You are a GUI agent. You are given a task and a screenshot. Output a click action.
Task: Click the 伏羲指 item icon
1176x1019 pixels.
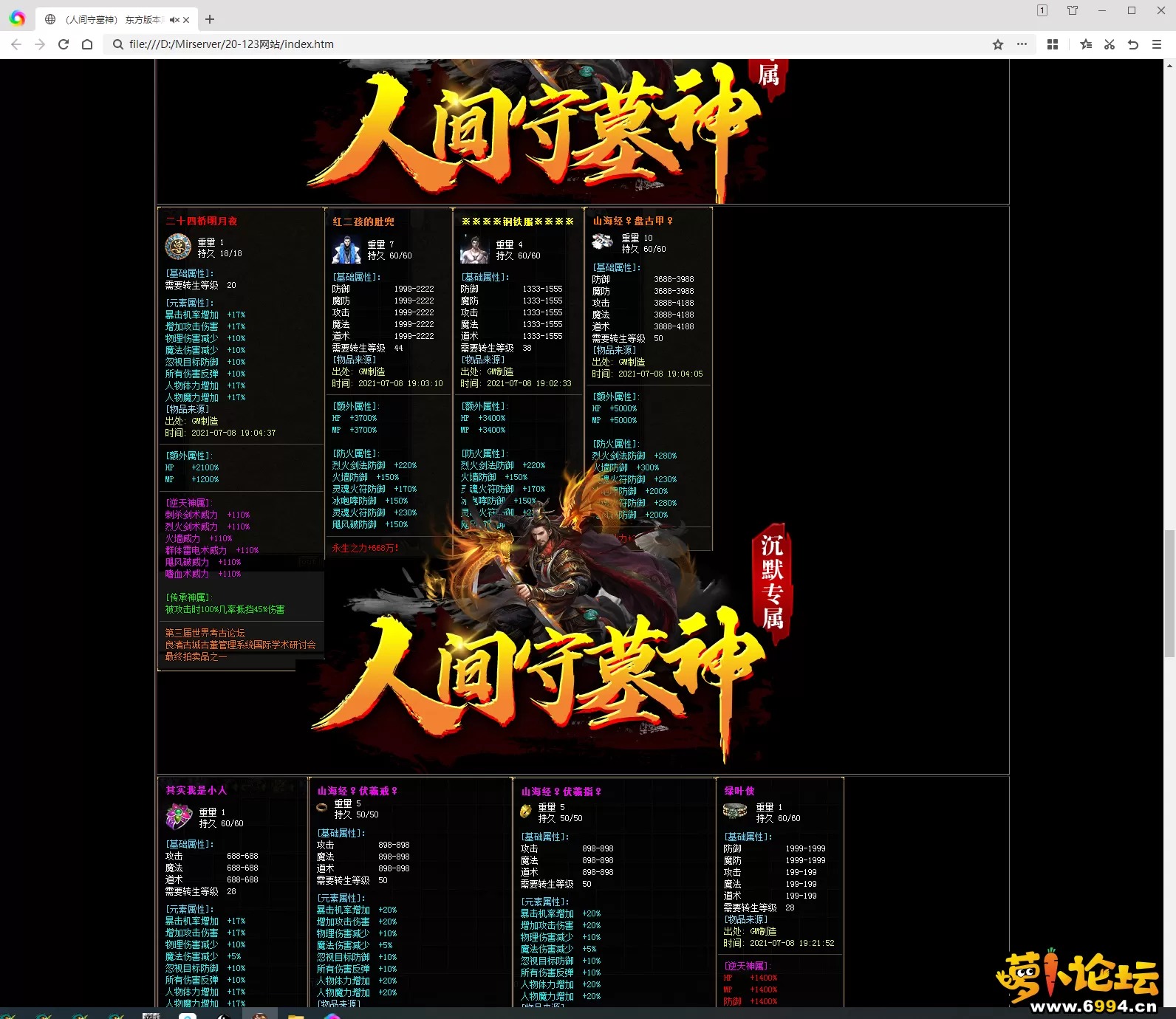click(526, 811)
